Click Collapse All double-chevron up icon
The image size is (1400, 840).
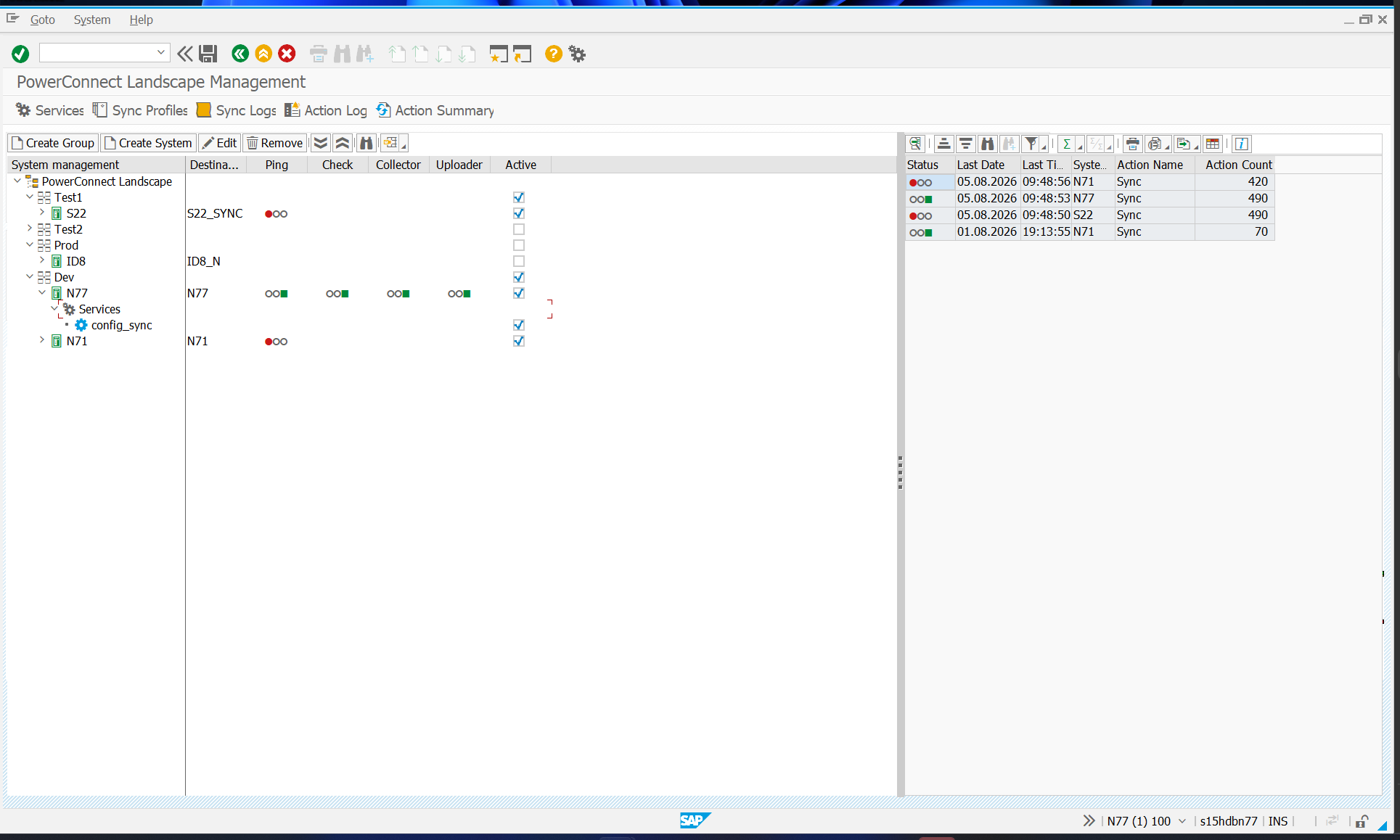coord(343,143)
